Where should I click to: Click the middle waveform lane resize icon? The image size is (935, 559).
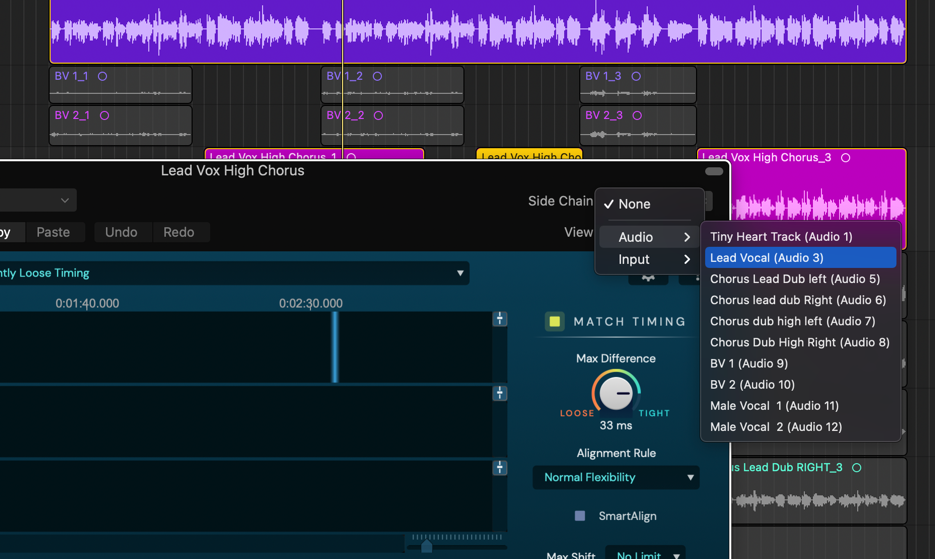tap(500, 393)
